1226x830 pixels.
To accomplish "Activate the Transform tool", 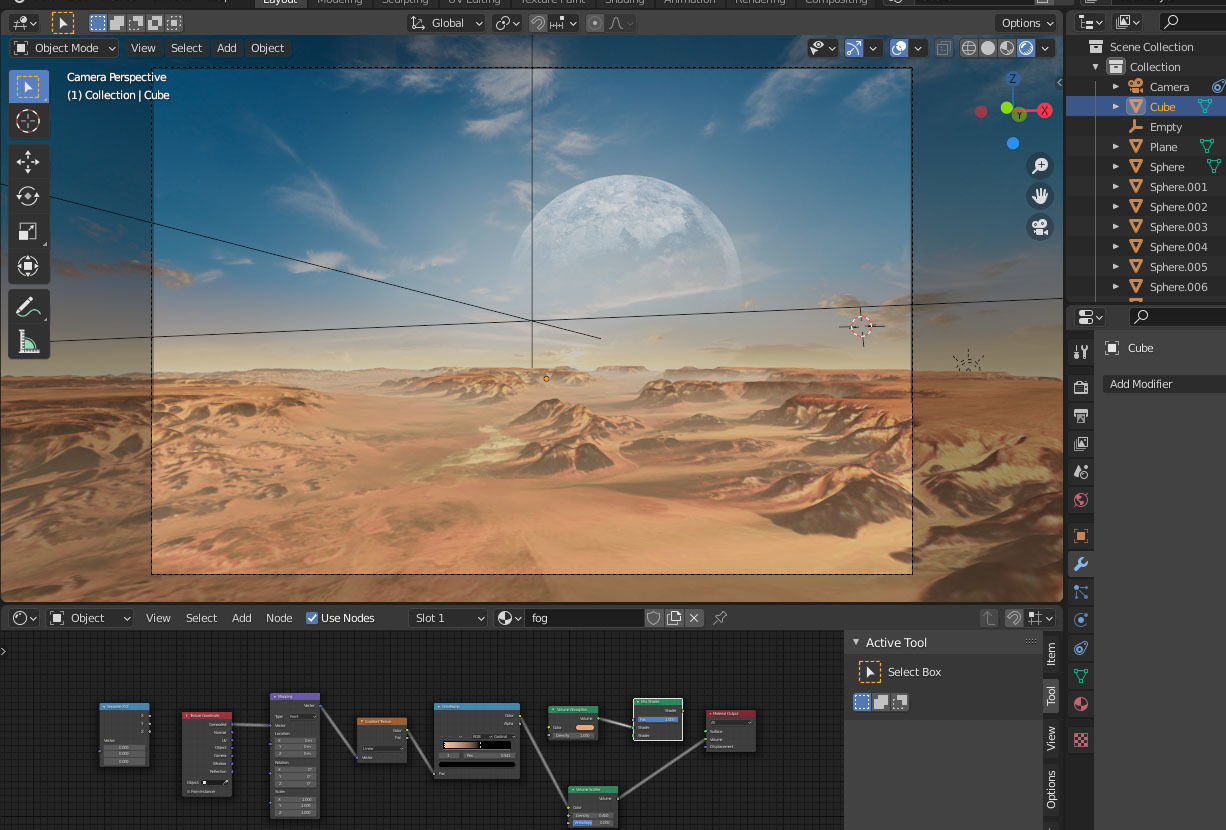I will coord(28,267).
